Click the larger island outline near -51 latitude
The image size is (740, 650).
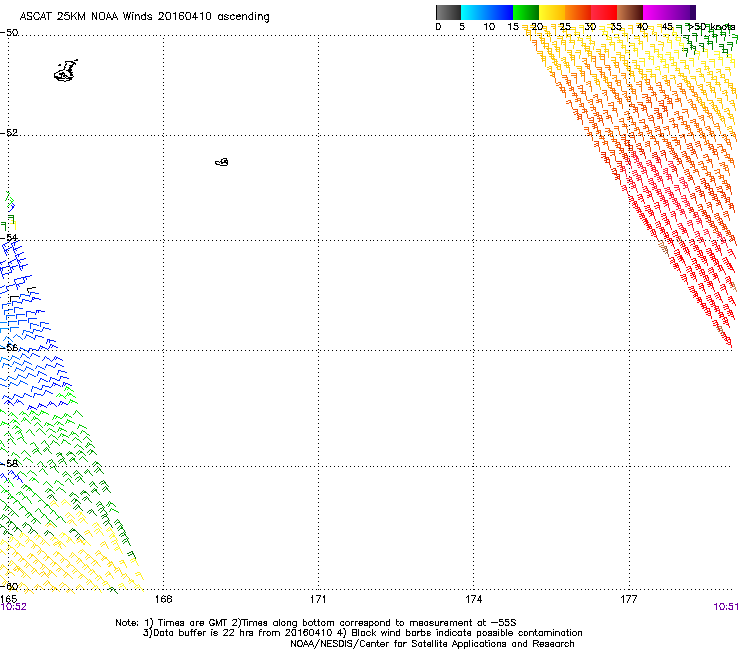pyautogui.click(x=66, y=70)
